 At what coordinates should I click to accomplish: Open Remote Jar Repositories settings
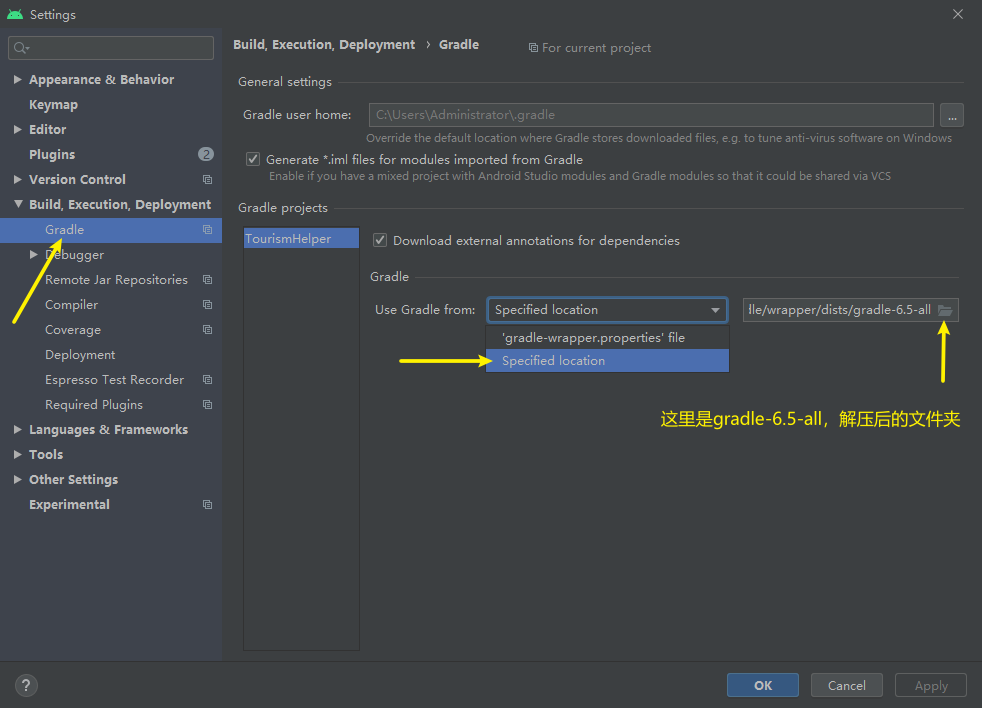coord(116,280)
